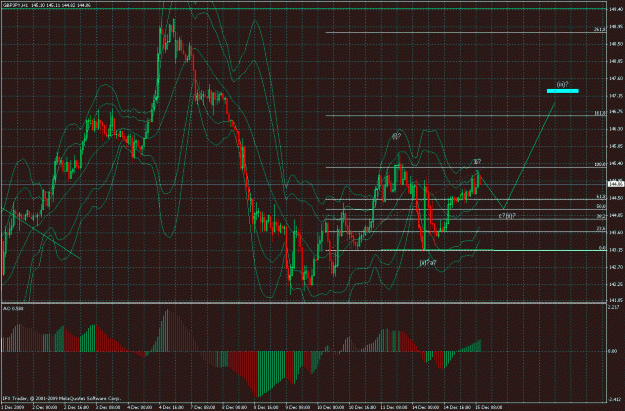
Task: Select the 100.0 Fibonacci level label
Action: click(599, 164)
